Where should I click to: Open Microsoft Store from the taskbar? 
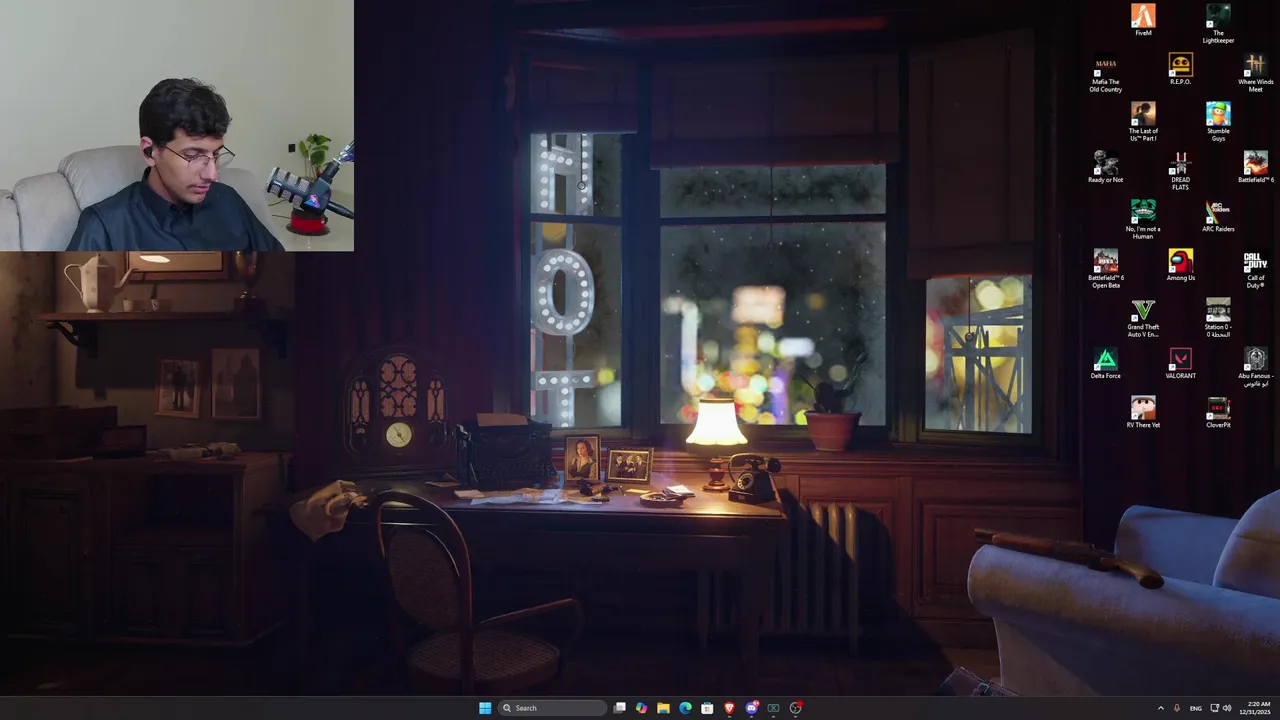707,708
